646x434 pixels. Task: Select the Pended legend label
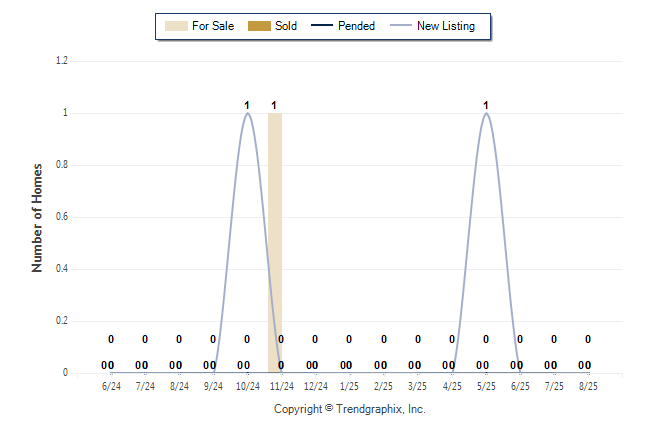[x=356, y=26]
